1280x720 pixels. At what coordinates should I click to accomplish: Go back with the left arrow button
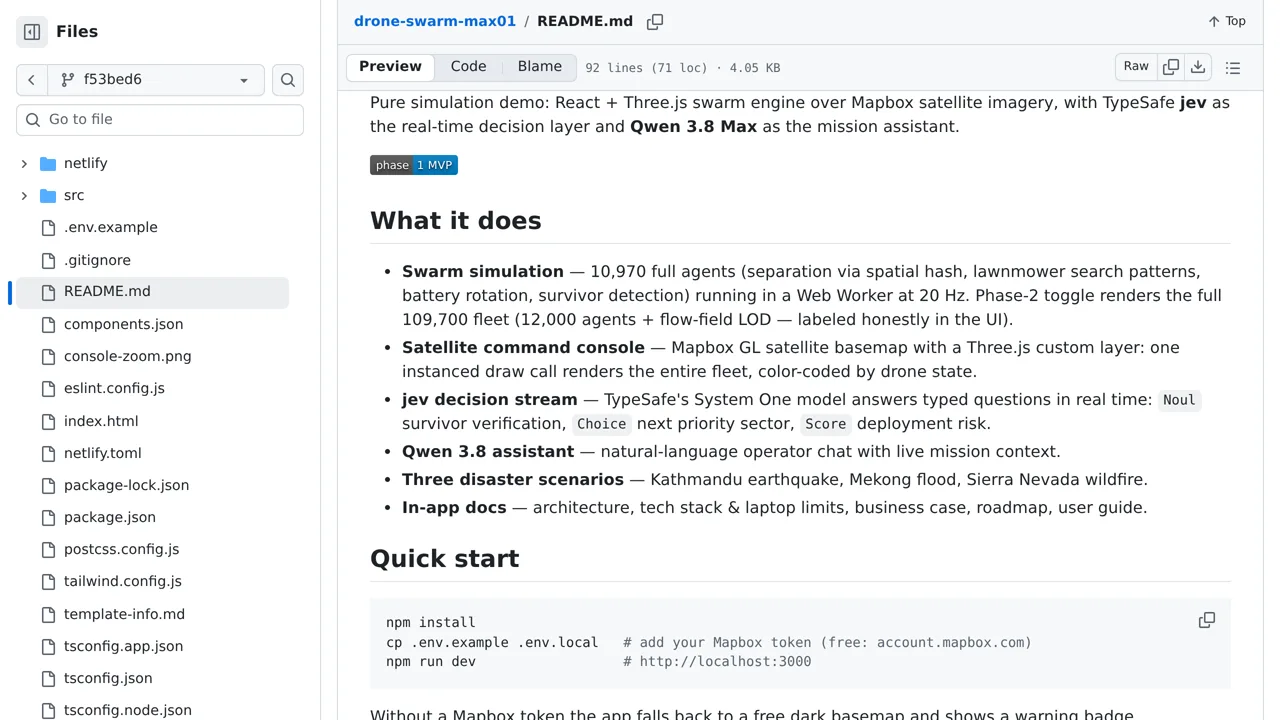(32, 80)
